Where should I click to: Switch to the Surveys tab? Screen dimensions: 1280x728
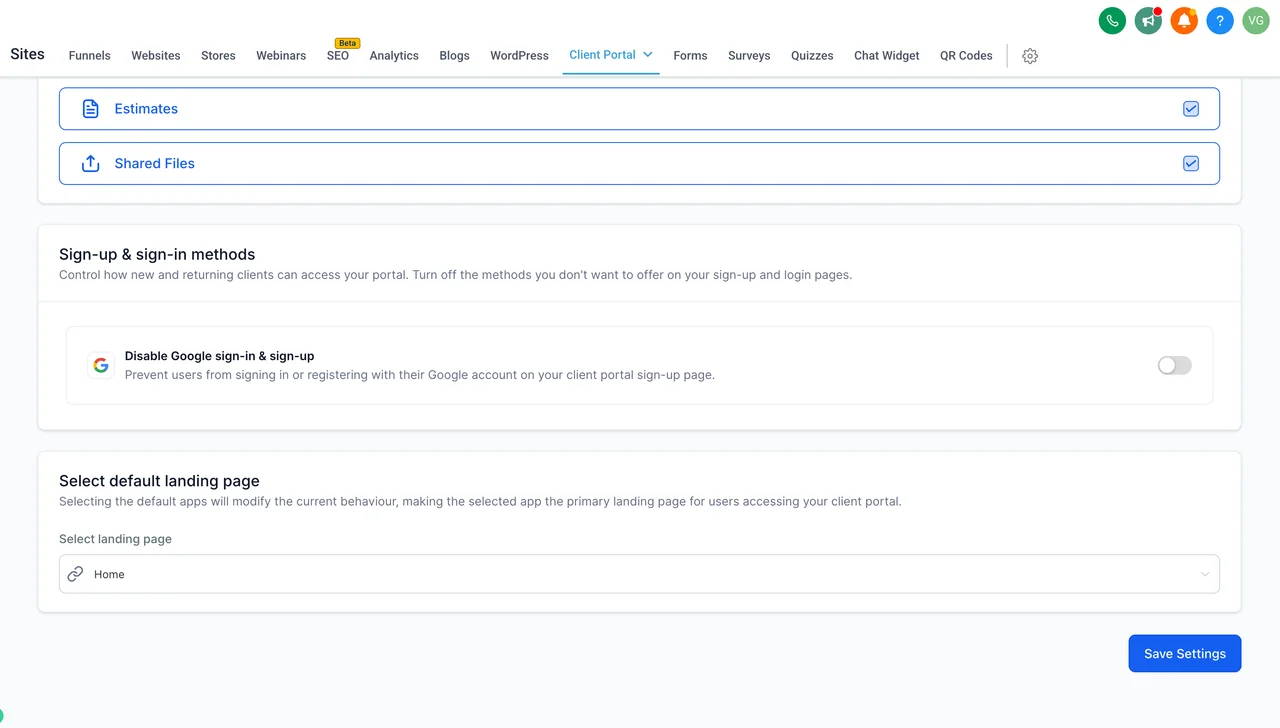click(749, 56)
